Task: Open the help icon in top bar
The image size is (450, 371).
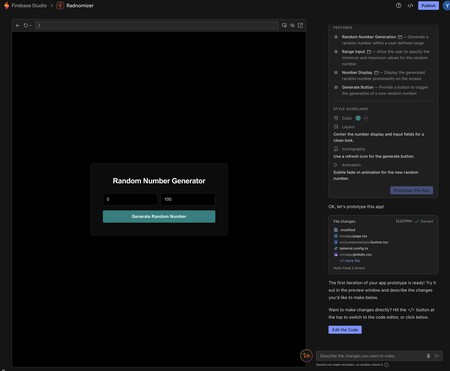Action: pos(398,6)
